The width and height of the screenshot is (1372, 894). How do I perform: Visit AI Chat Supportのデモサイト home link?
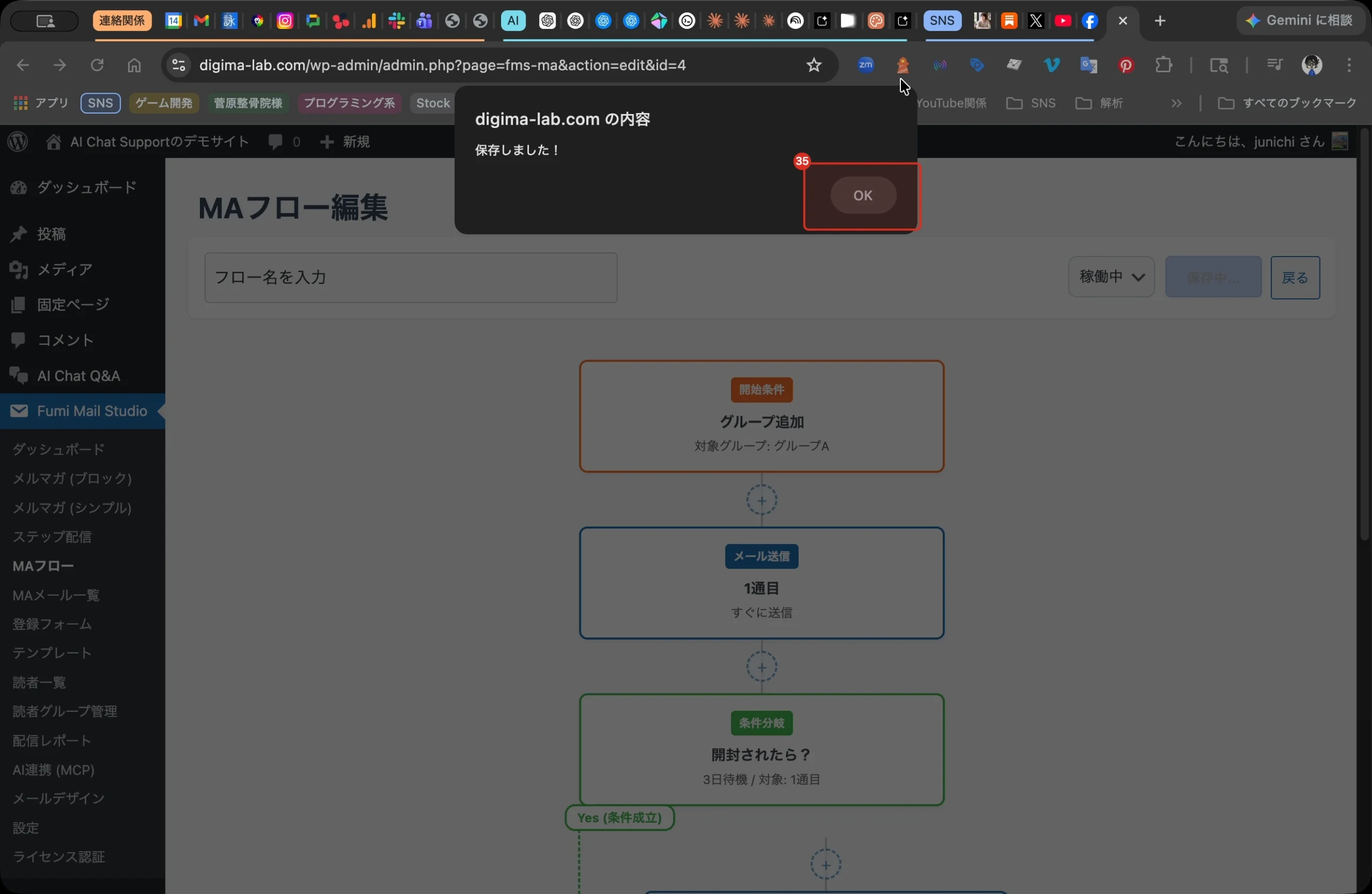coord(147,142)
